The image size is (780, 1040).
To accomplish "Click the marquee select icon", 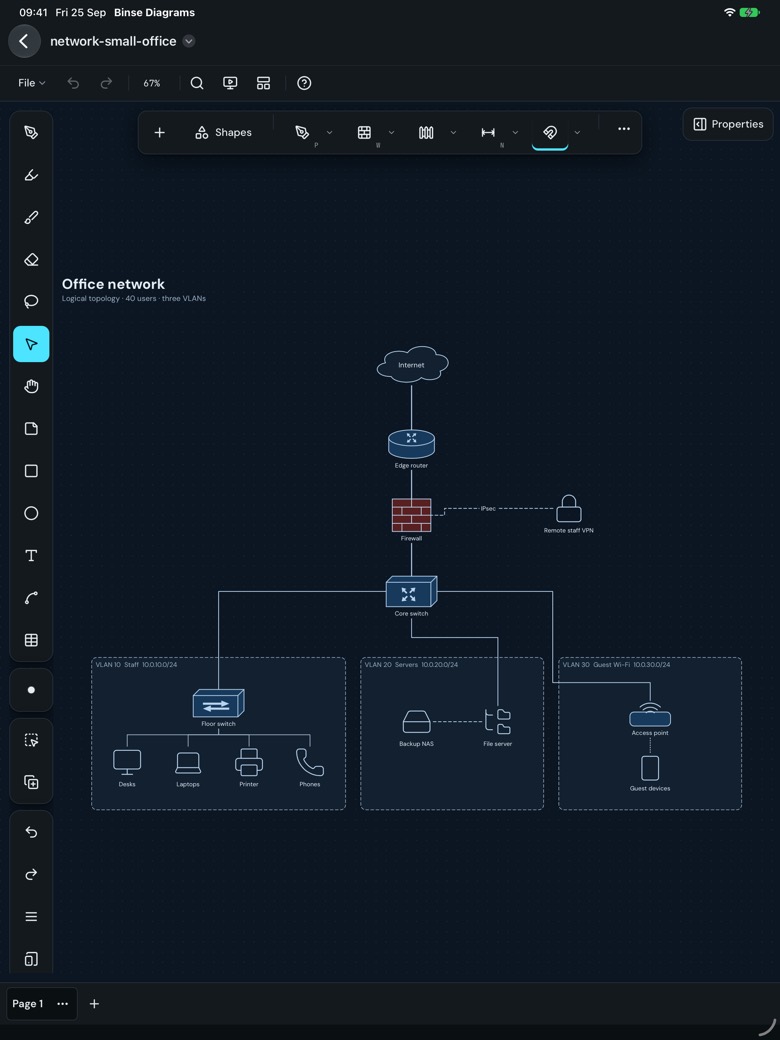I will point(31,740).
